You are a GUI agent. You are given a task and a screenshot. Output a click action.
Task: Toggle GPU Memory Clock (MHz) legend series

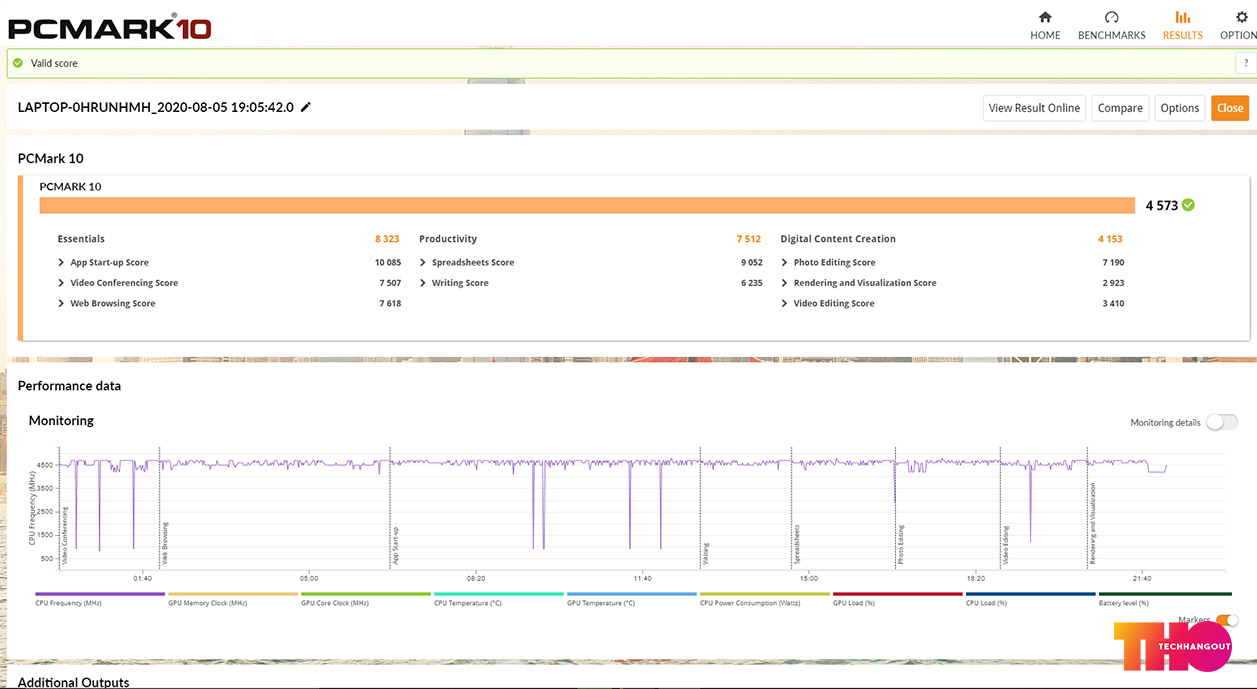pyautogui.click(x=232, y=598)
